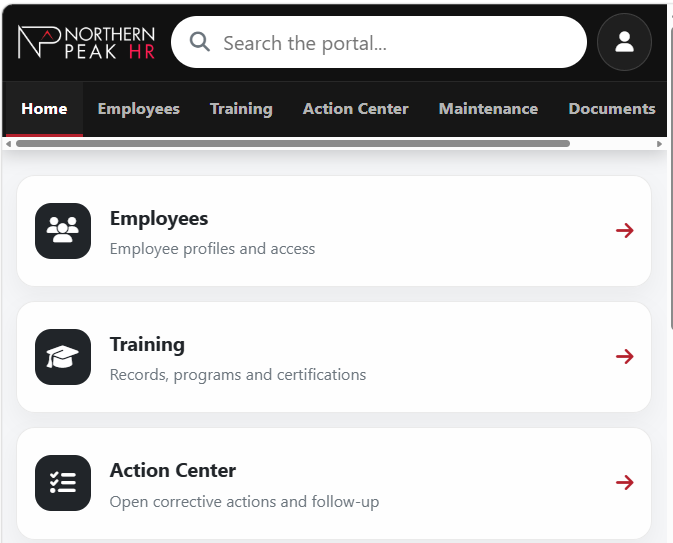Click the nav scrollbar left arrow
Viewport: 673px width, 543px height.
coord(9,144)
